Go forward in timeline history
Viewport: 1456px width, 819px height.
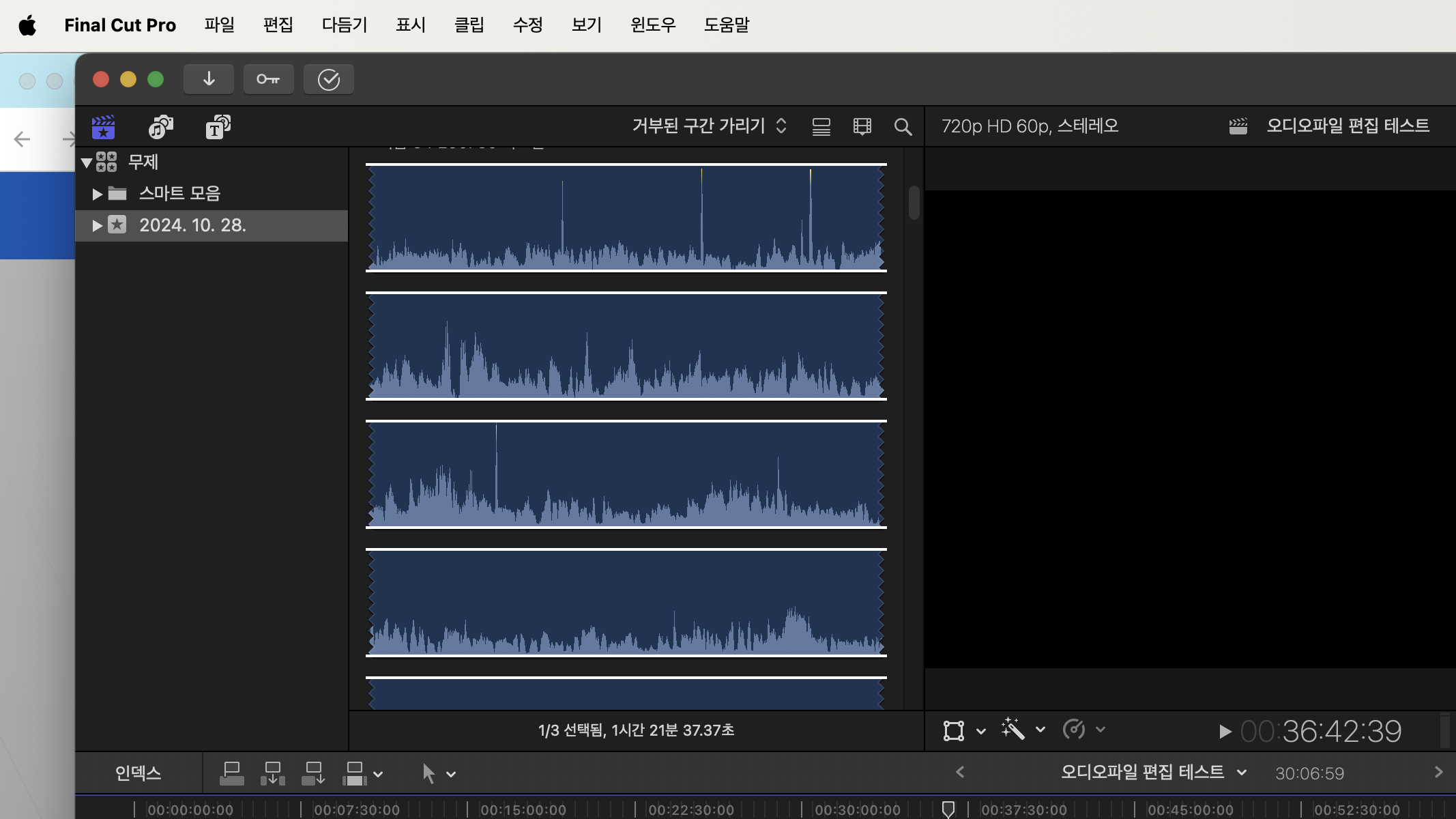(x=1439, y=772)
